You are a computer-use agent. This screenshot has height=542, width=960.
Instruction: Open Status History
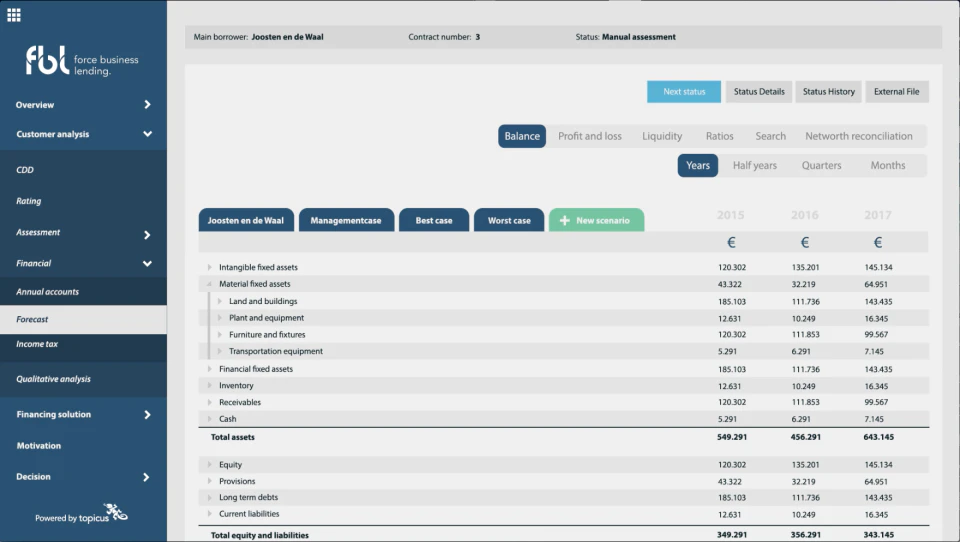coord(829,92)
